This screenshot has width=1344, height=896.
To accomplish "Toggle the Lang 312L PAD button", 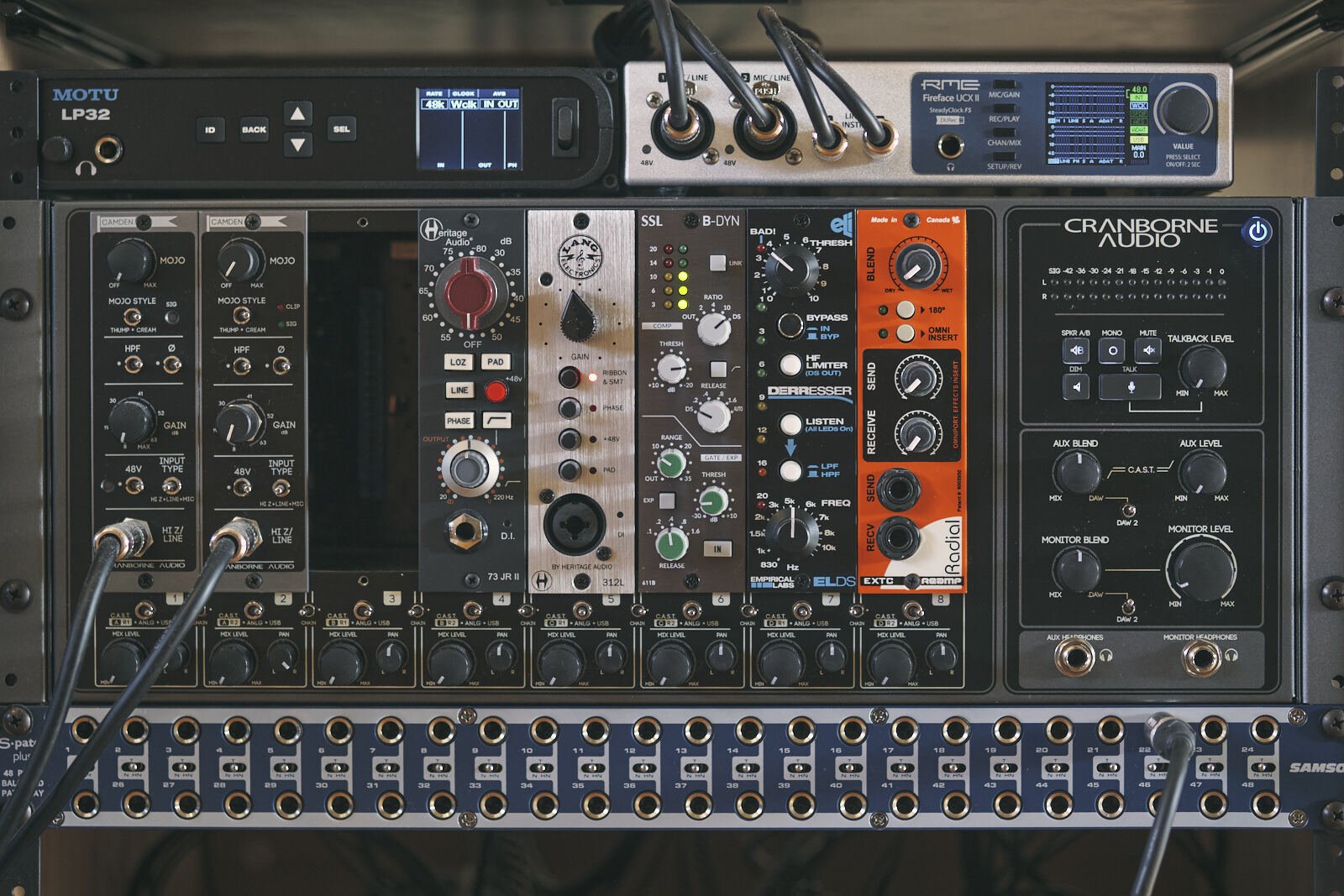I will coord(570,469).
